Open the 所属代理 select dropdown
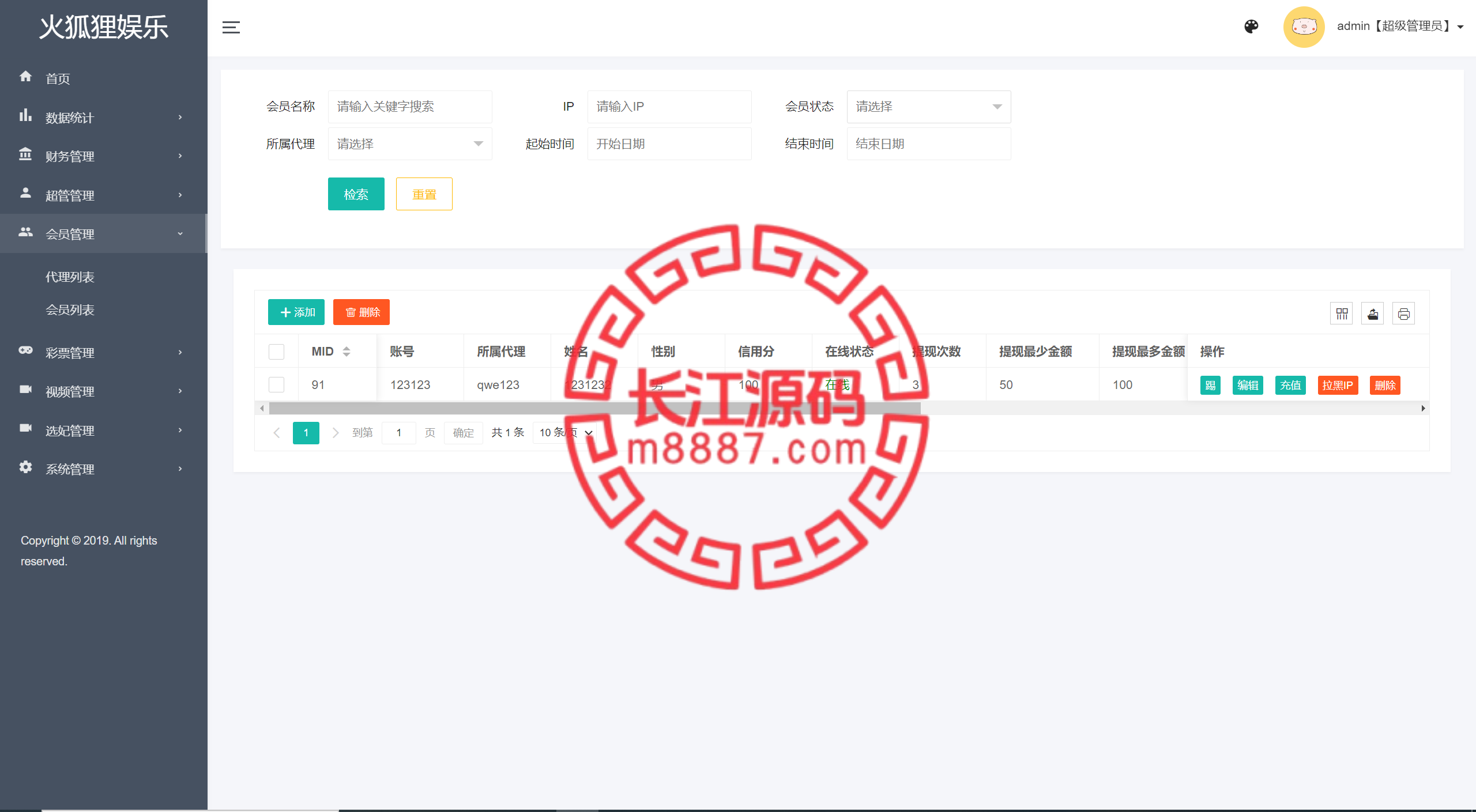 (410, 144)
